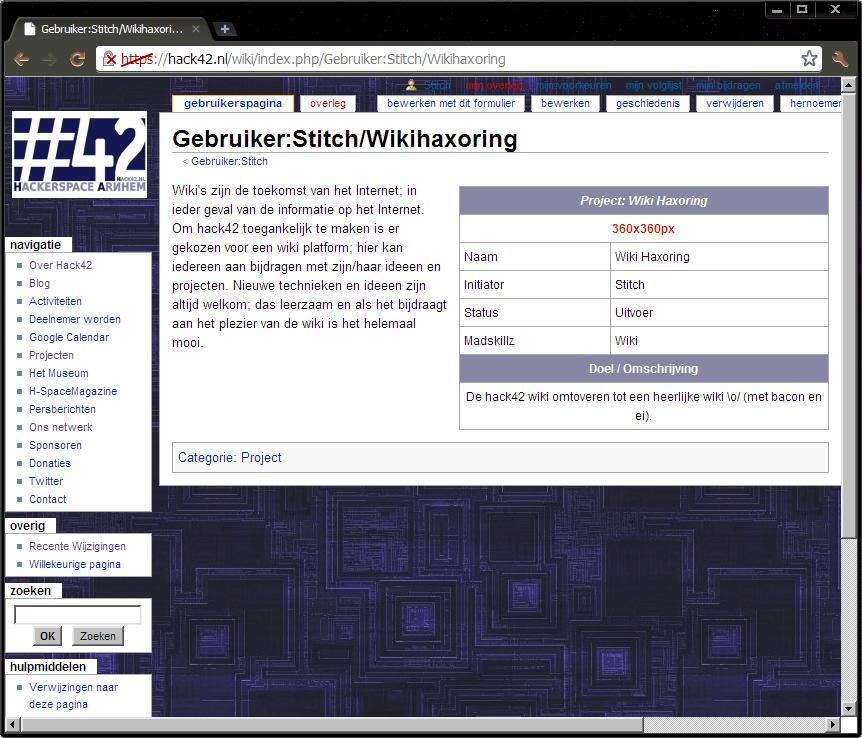Select the bewerken tab
Viewport: 862px width, 738px height.
tap(565, 103)
